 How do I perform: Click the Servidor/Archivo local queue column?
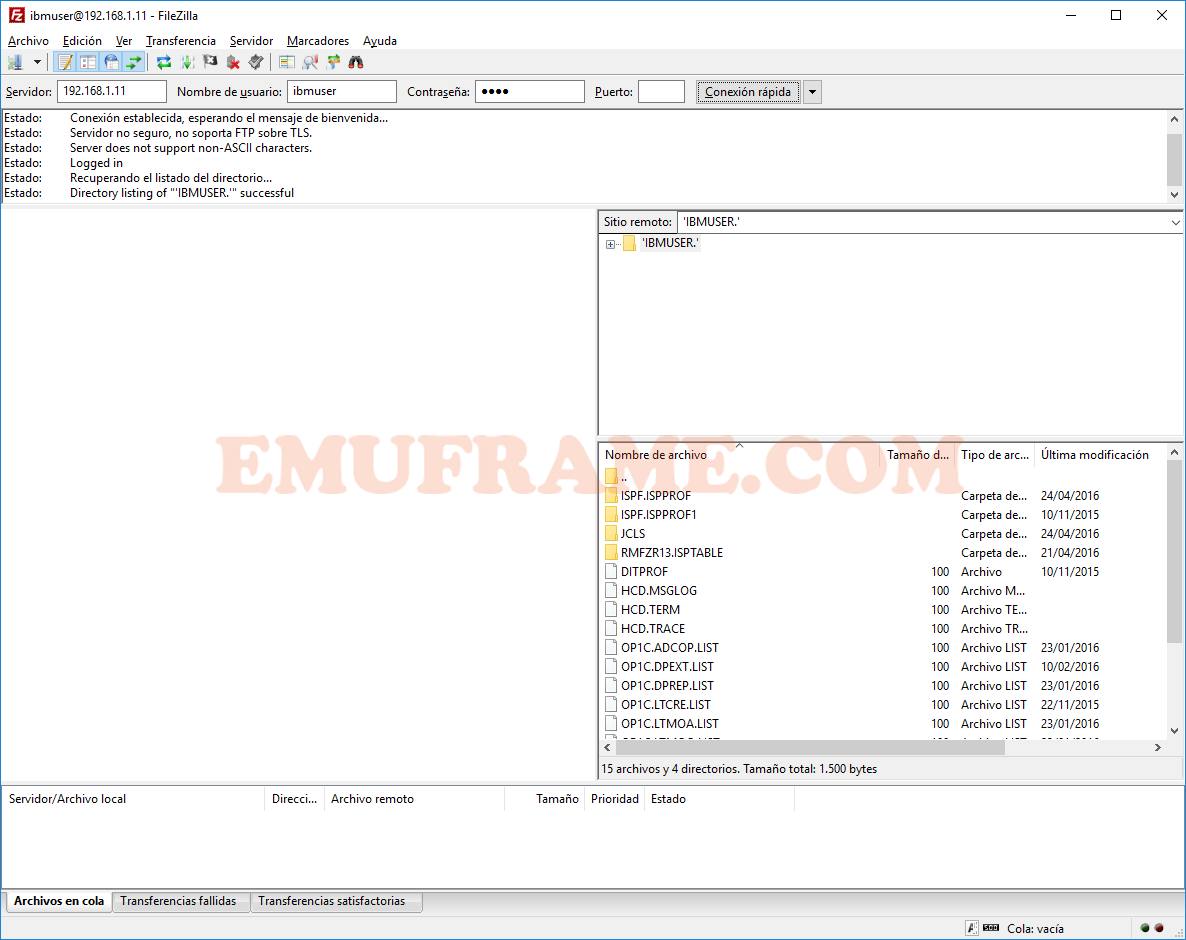click(134, 799)
